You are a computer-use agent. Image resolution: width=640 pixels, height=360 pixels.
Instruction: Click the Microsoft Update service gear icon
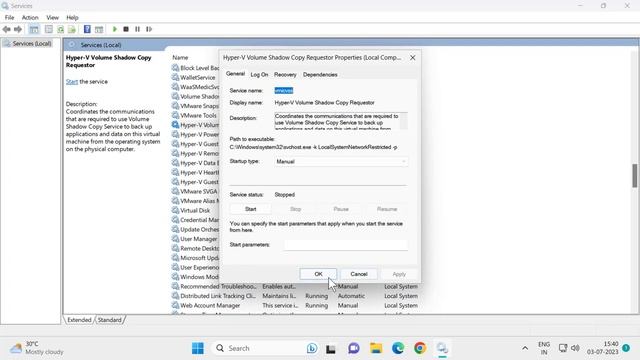[x=176, y=258]
